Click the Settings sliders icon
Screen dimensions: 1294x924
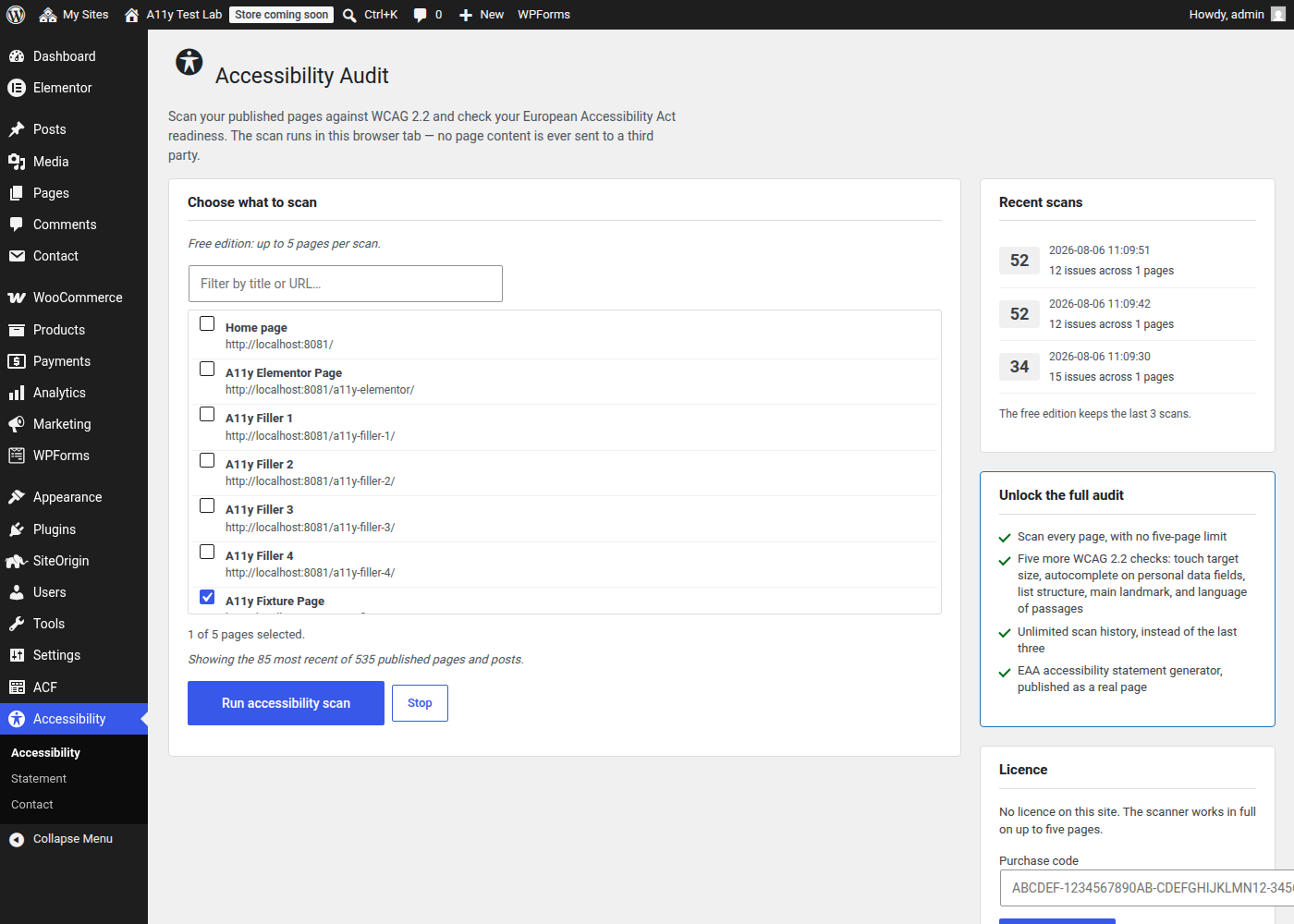click(17, 655)
